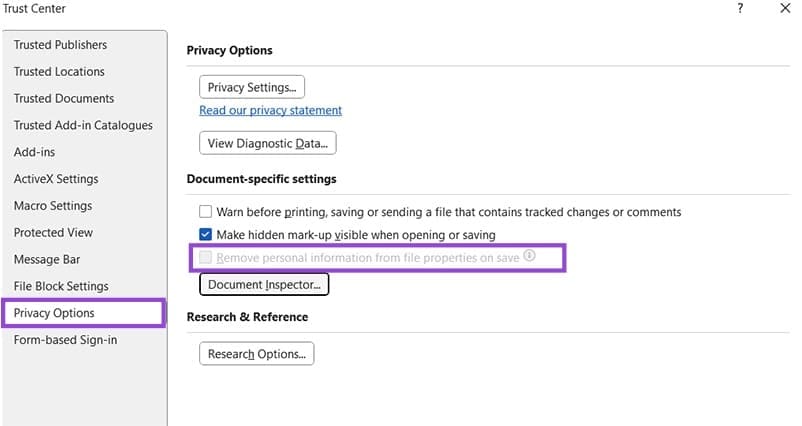
Task: Go to Trusted Documents settings
Action: tap(64, 99)
